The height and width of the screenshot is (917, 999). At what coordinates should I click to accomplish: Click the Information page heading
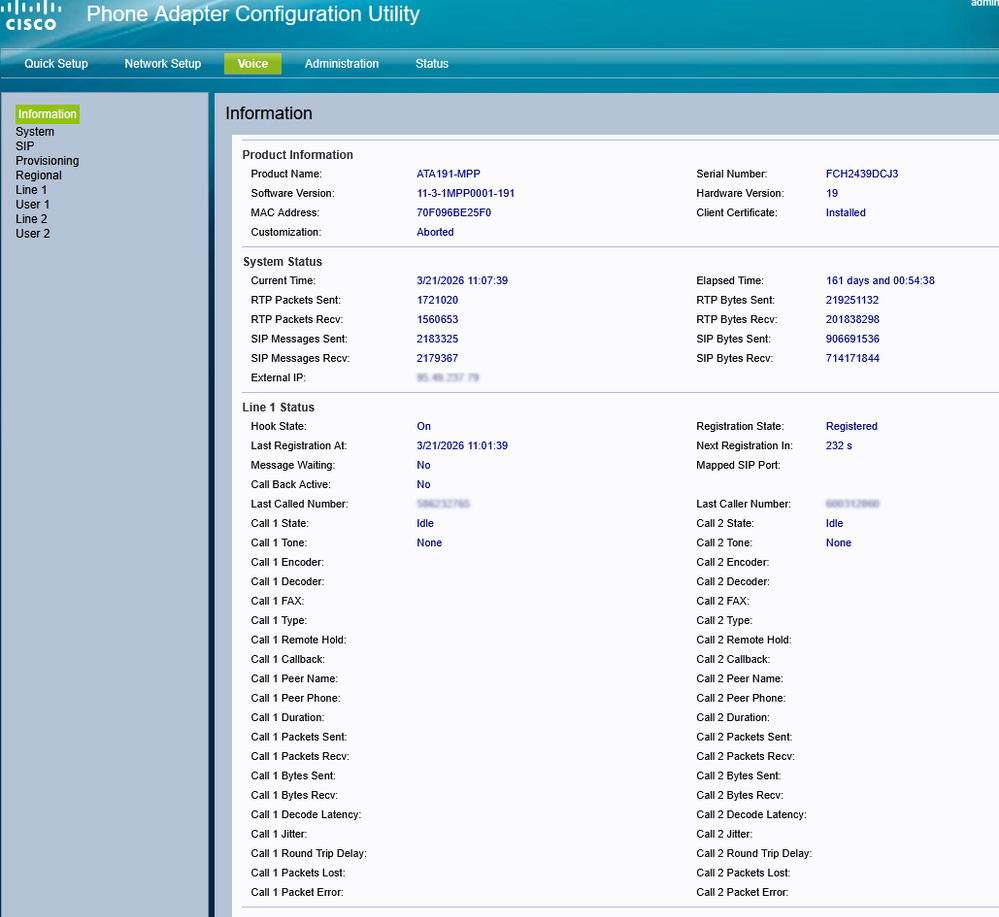pos(269,113)
